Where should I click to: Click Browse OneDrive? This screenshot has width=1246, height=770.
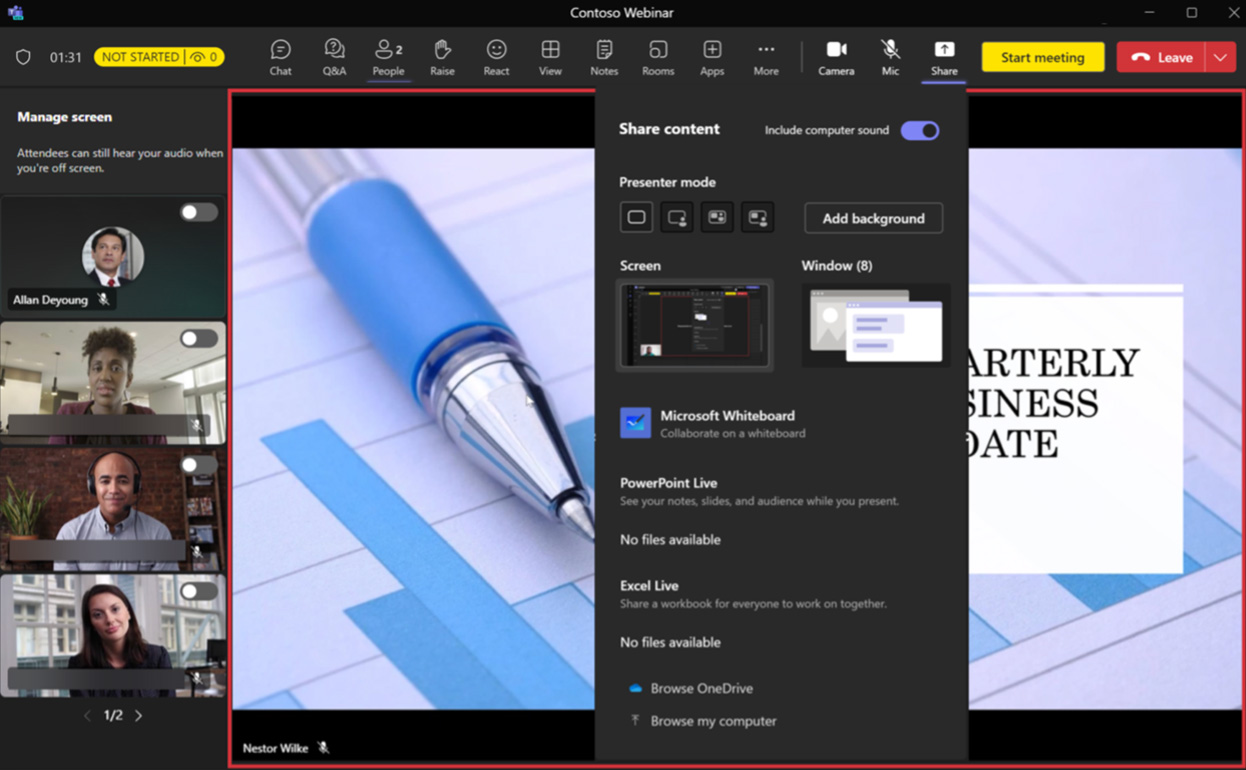(701, 688)
